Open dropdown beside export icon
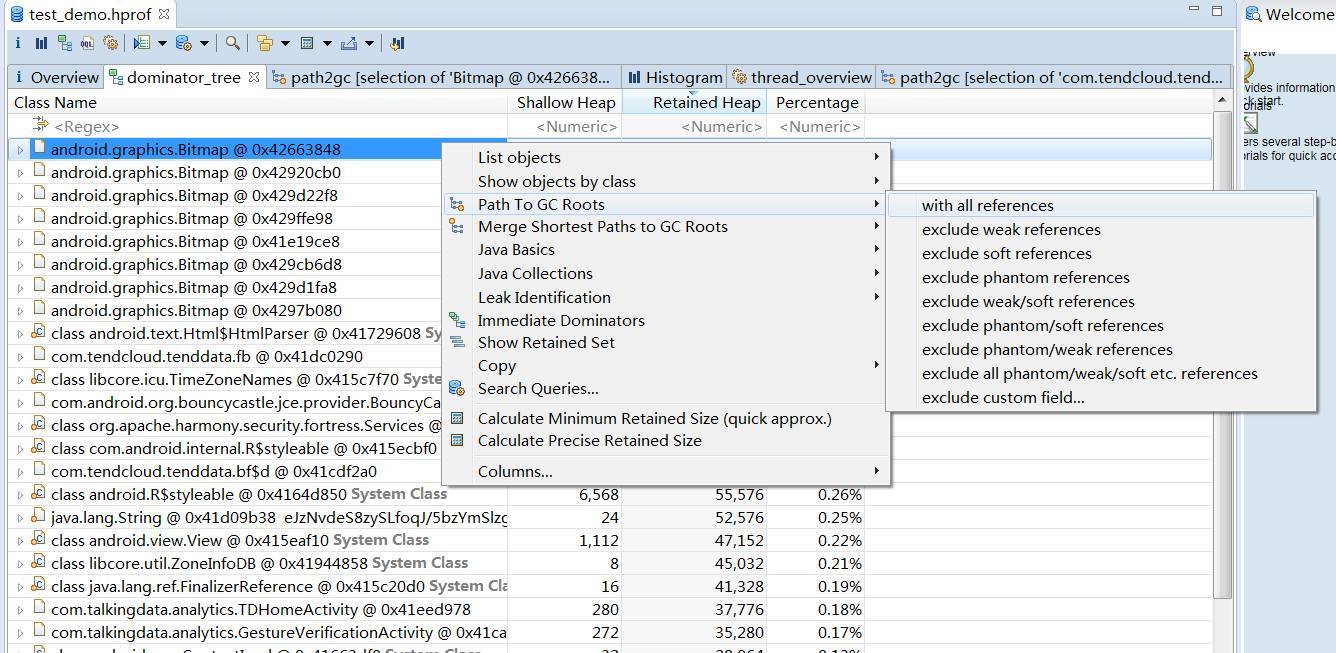1336x653 pixels. (x=369, y=43)
